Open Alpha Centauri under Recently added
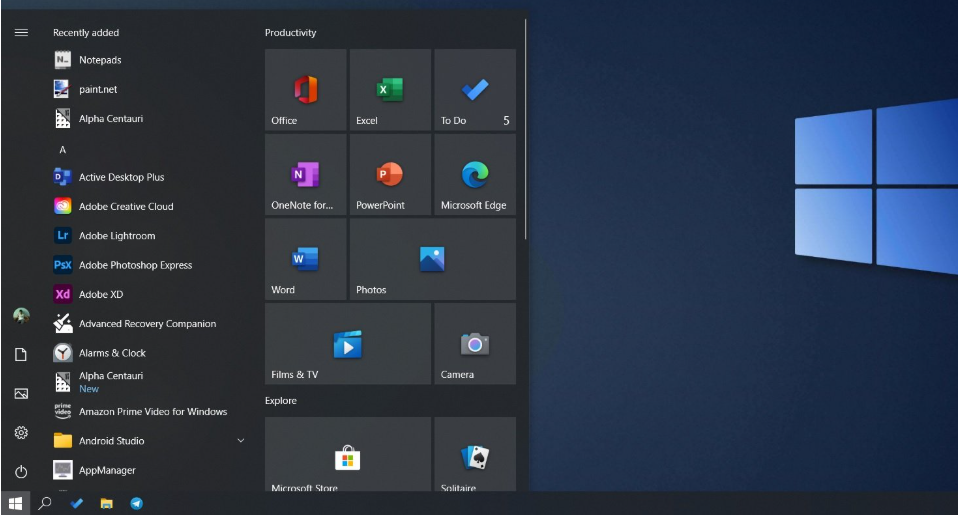 tap(150, 119)
